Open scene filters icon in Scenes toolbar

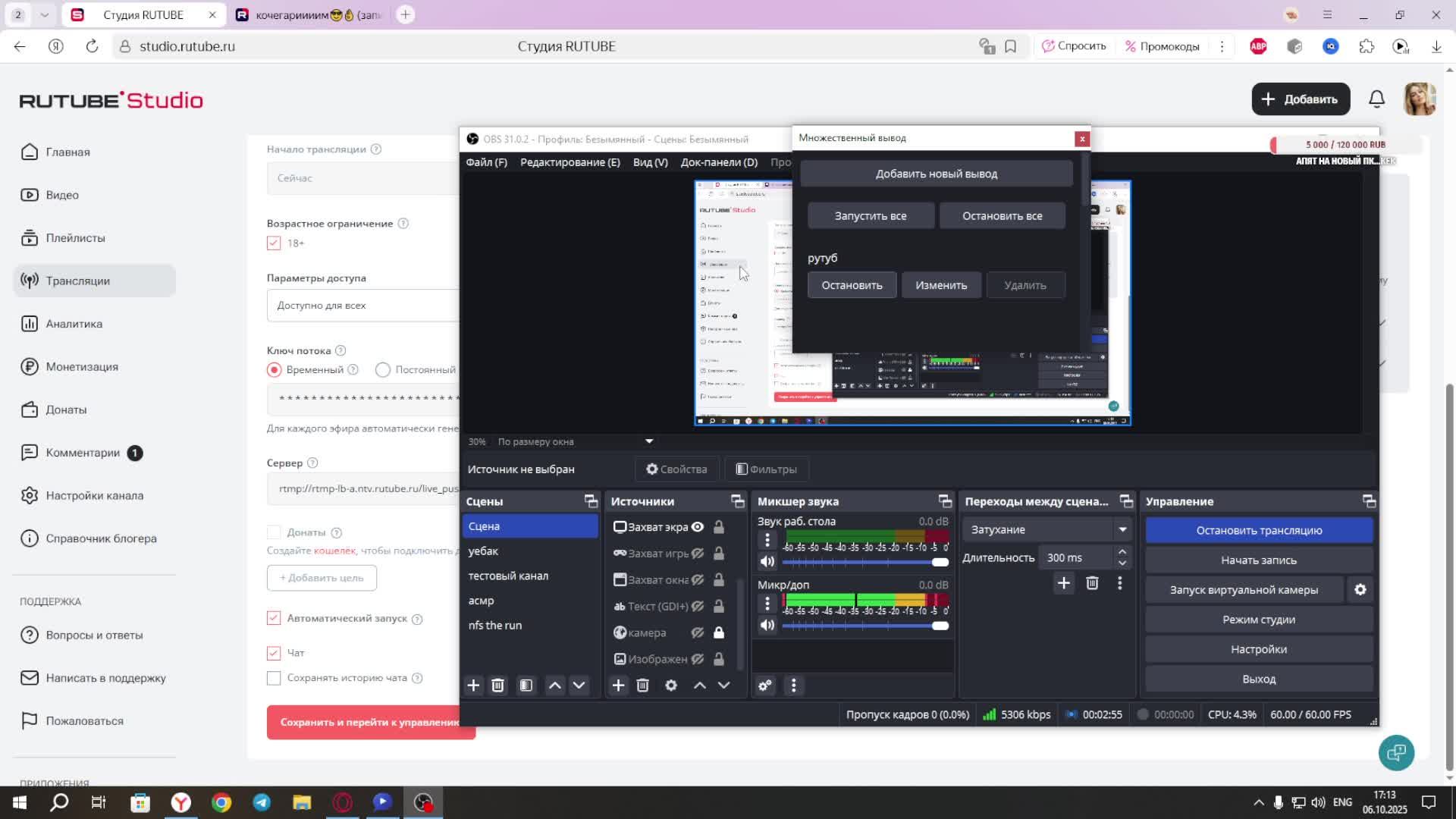pyautogui.click(x=526, y=686)
